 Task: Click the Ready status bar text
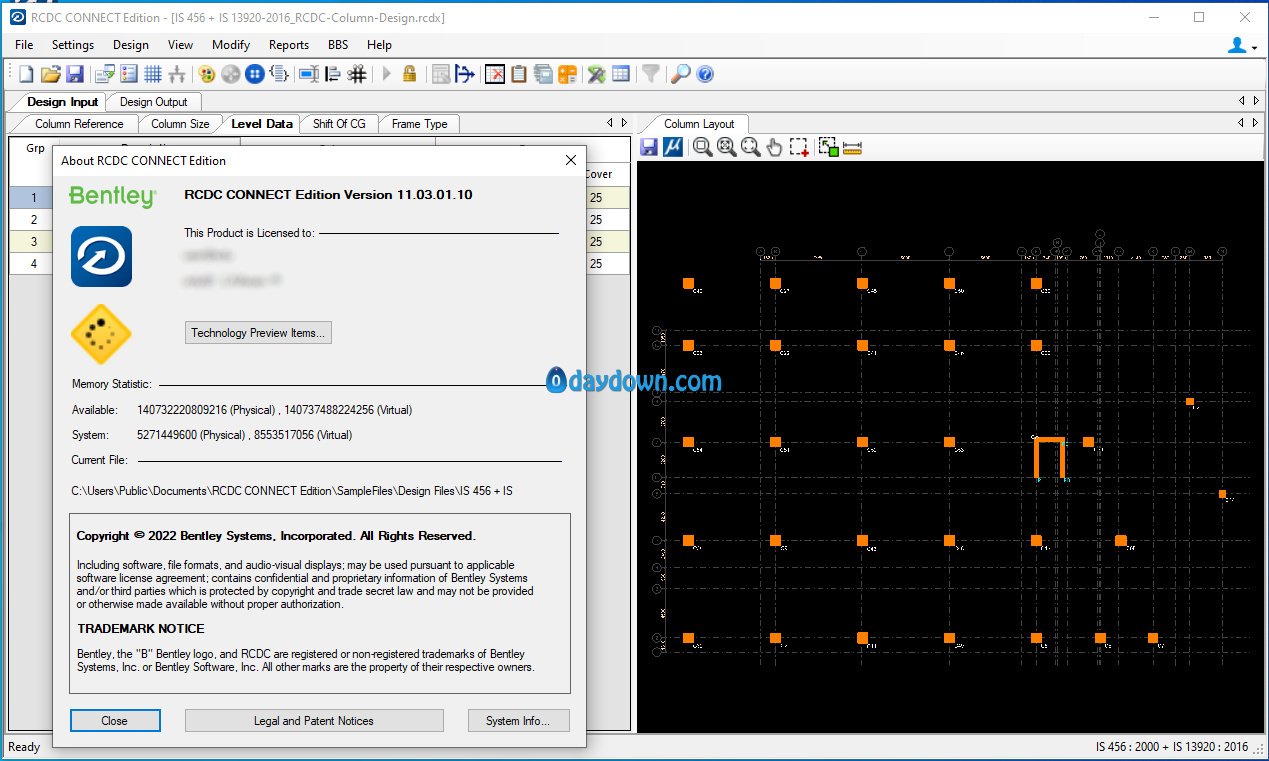tap(24, 747)
